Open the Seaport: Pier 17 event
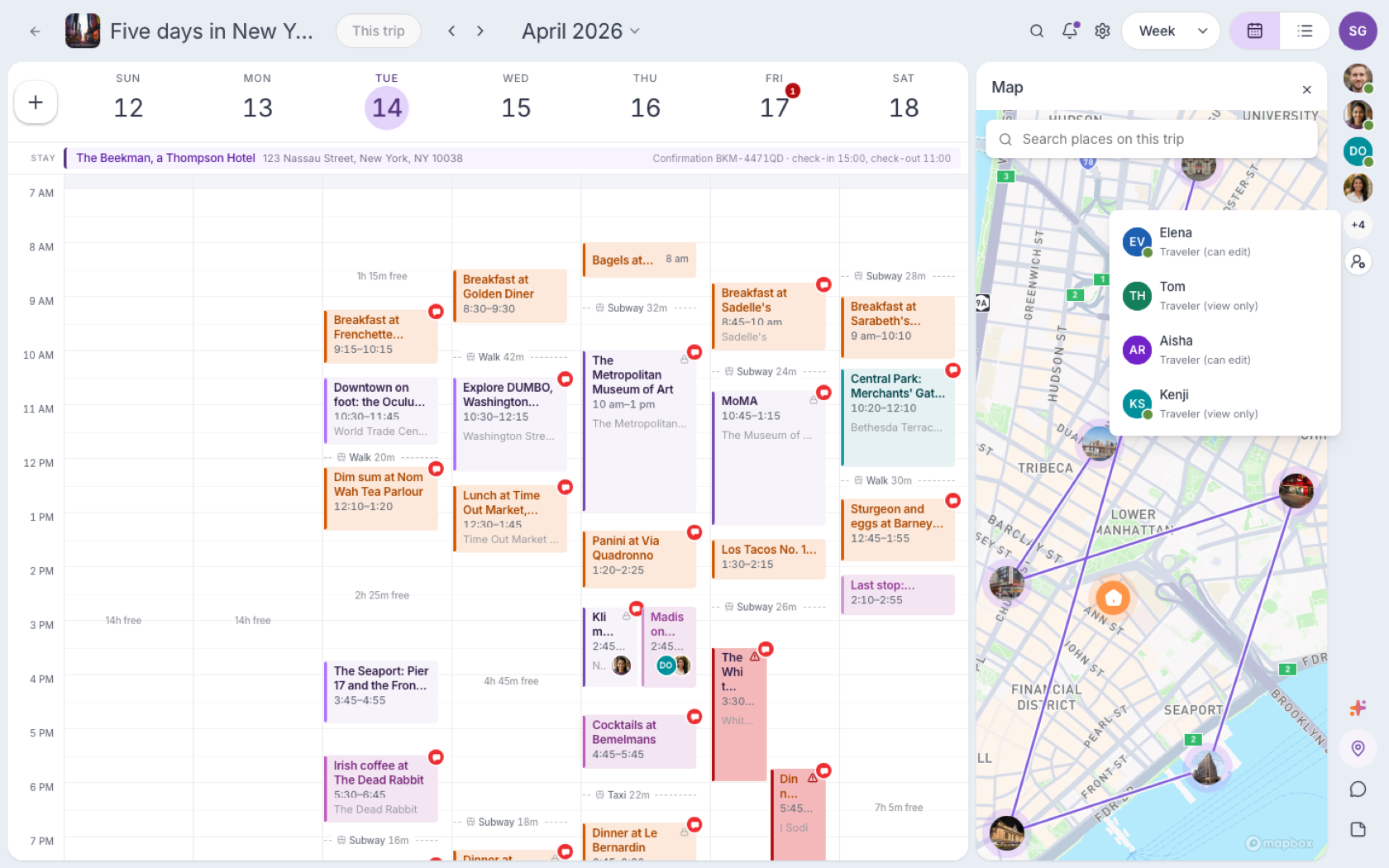 pos(381,690)
